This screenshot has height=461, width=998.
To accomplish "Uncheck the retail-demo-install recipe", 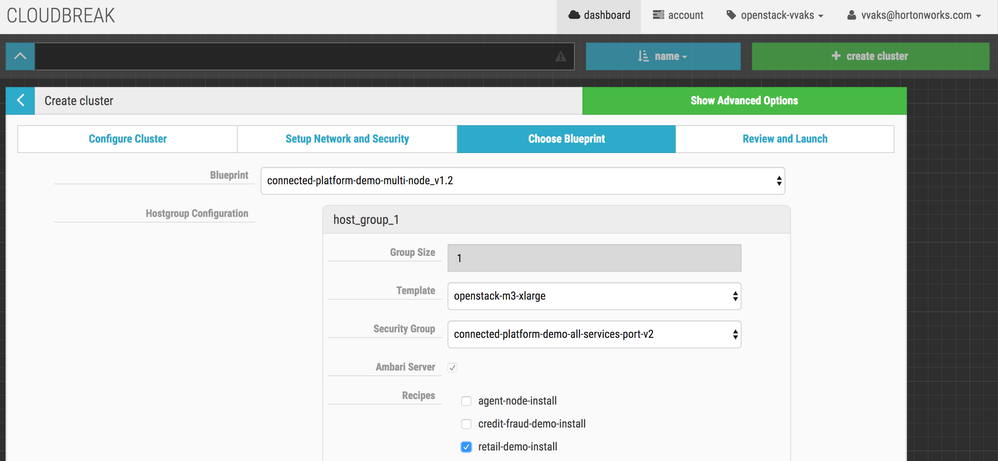I will pos(466,447).
